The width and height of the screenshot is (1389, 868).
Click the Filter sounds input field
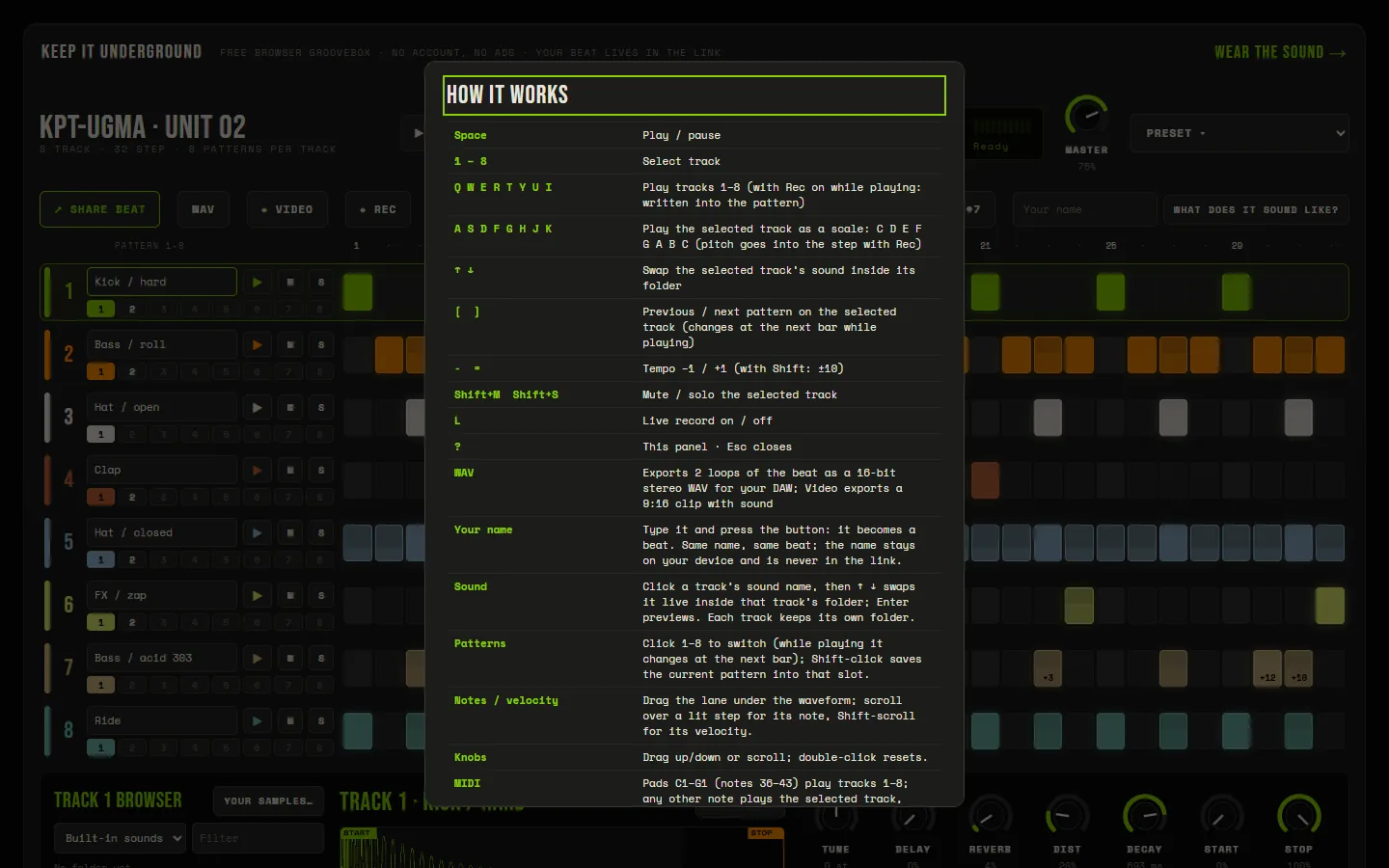[x=258, y=838]
